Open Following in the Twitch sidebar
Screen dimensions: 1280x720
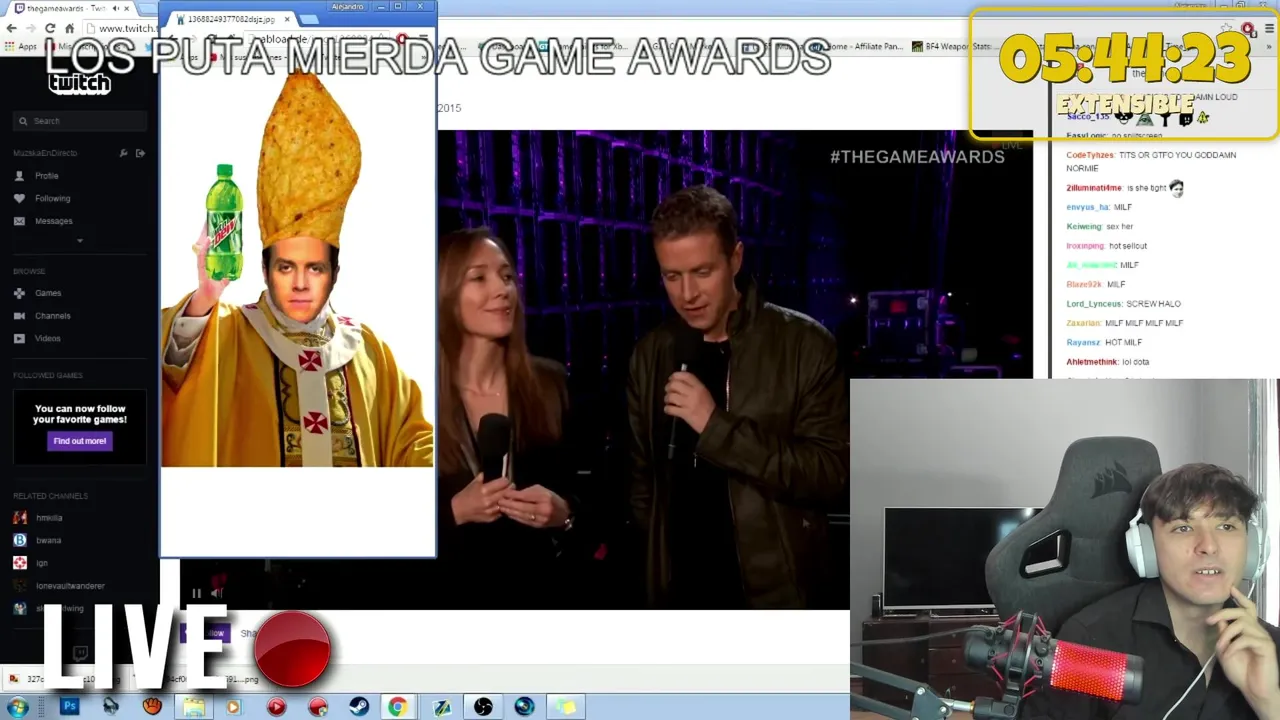tap(52, 198)
